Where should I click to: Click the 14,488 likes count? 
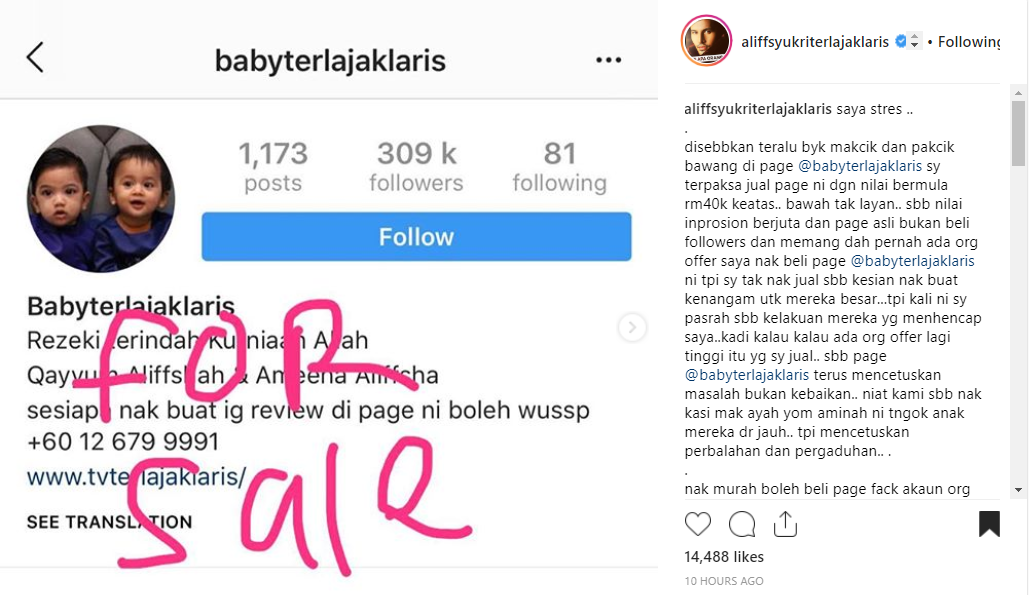tap(724, 557)
